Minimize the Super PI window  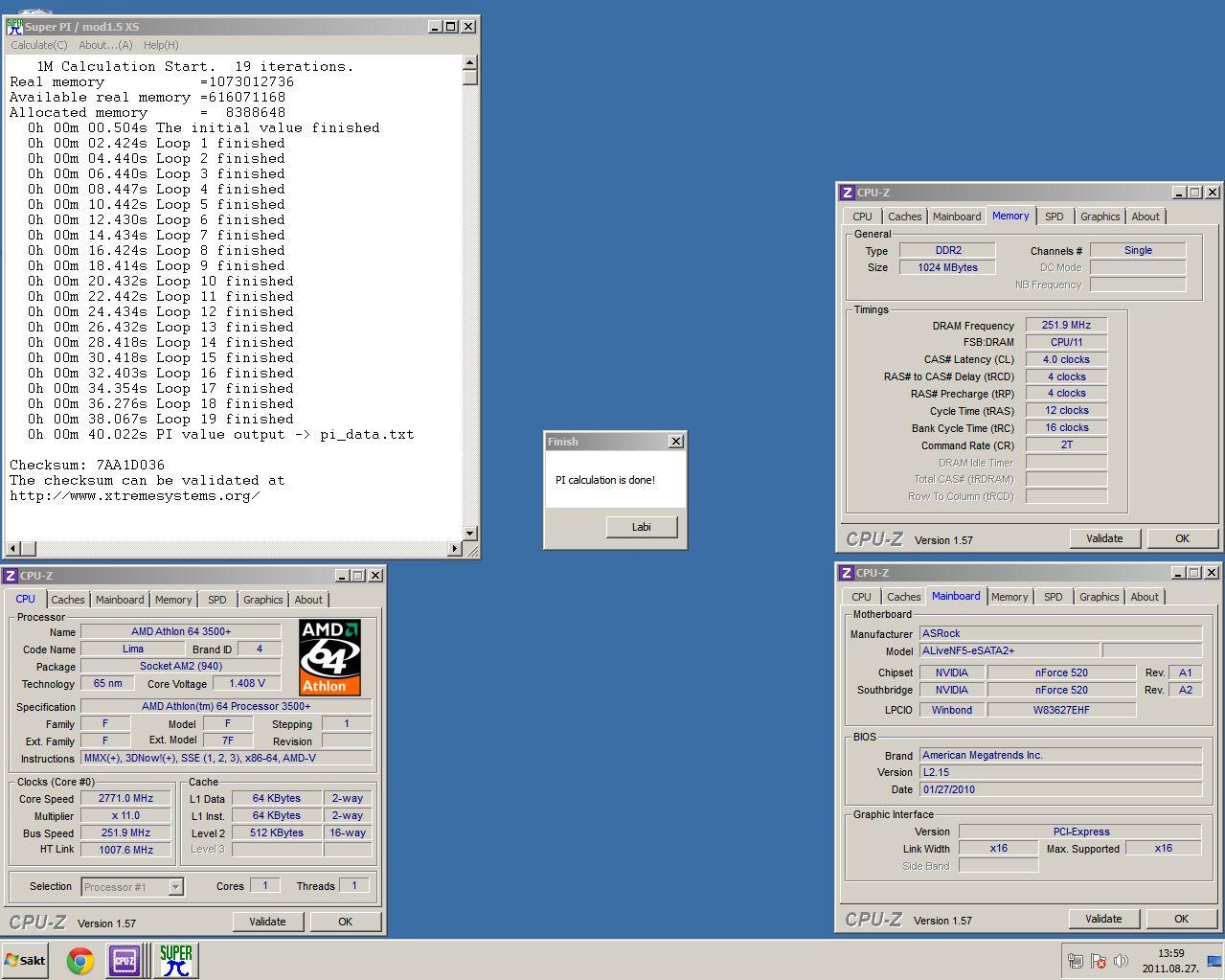point(435,26)
